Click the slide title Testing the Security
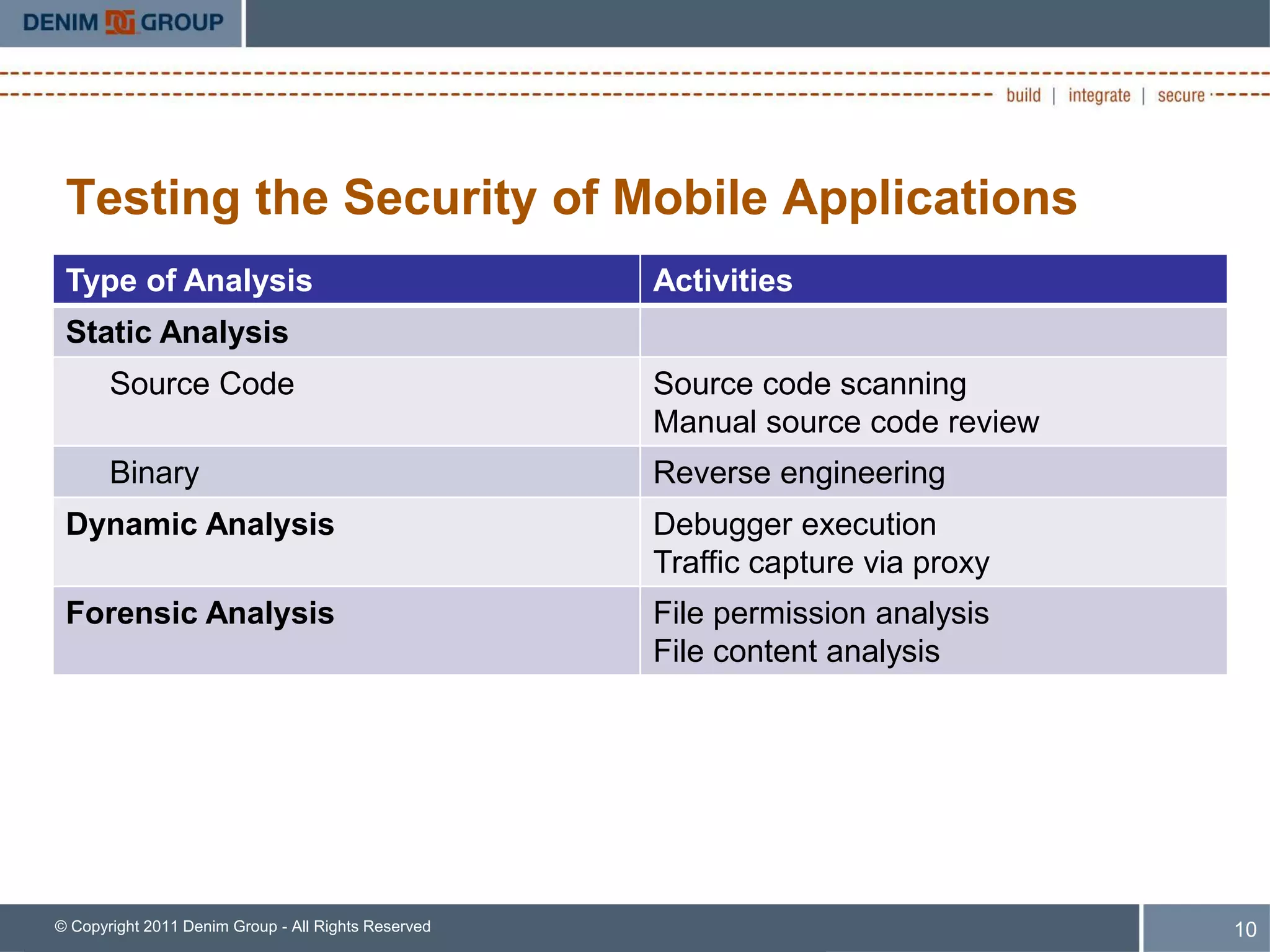Viewport: 1270px width, 952px height. pyautogui.click(x=571, y=198)
